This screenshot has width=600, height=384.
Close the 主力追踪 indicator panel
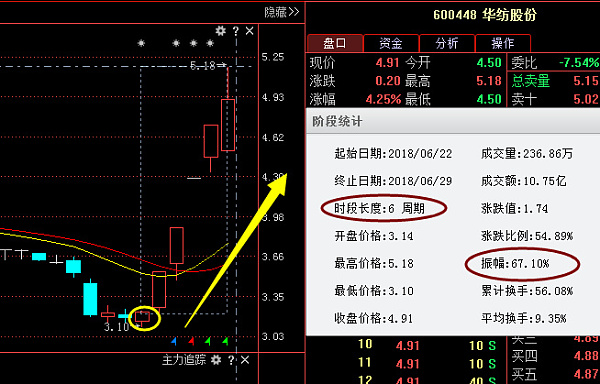[245, 360]
